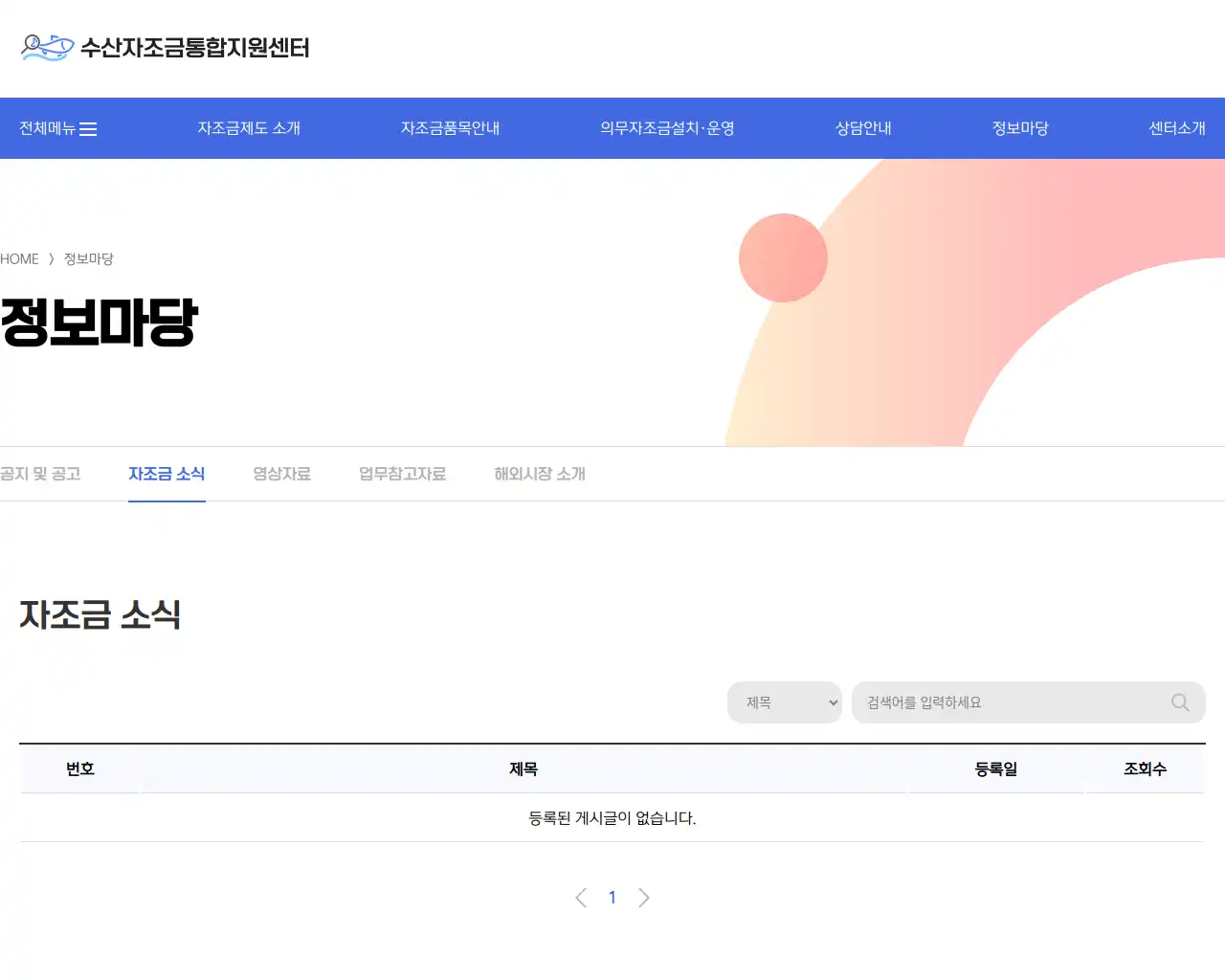Viewport: 1225px width, 980px height.
Task: Open the 자조금품목안내 menu
Action: point(450,128)
